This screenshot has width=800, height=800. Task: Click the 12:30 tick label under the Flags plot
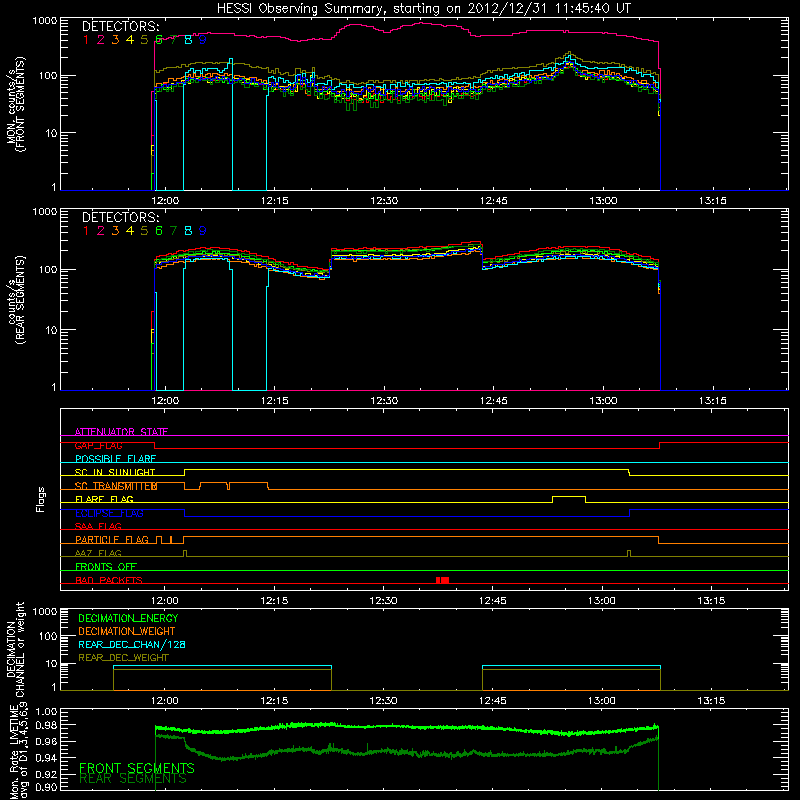click(x=383, y=601)
